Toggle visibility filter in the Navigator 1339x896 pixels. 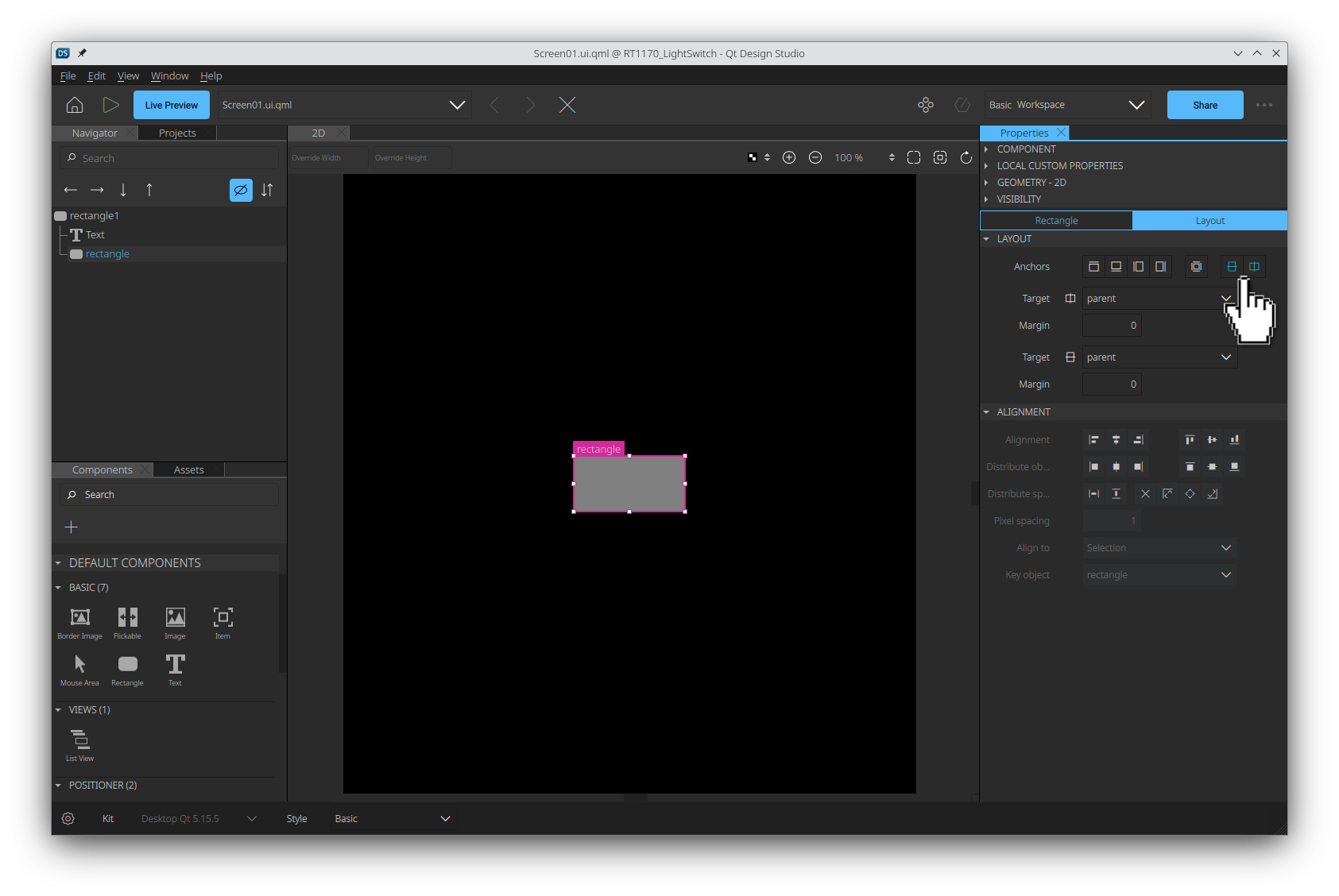tap(241, 190)
